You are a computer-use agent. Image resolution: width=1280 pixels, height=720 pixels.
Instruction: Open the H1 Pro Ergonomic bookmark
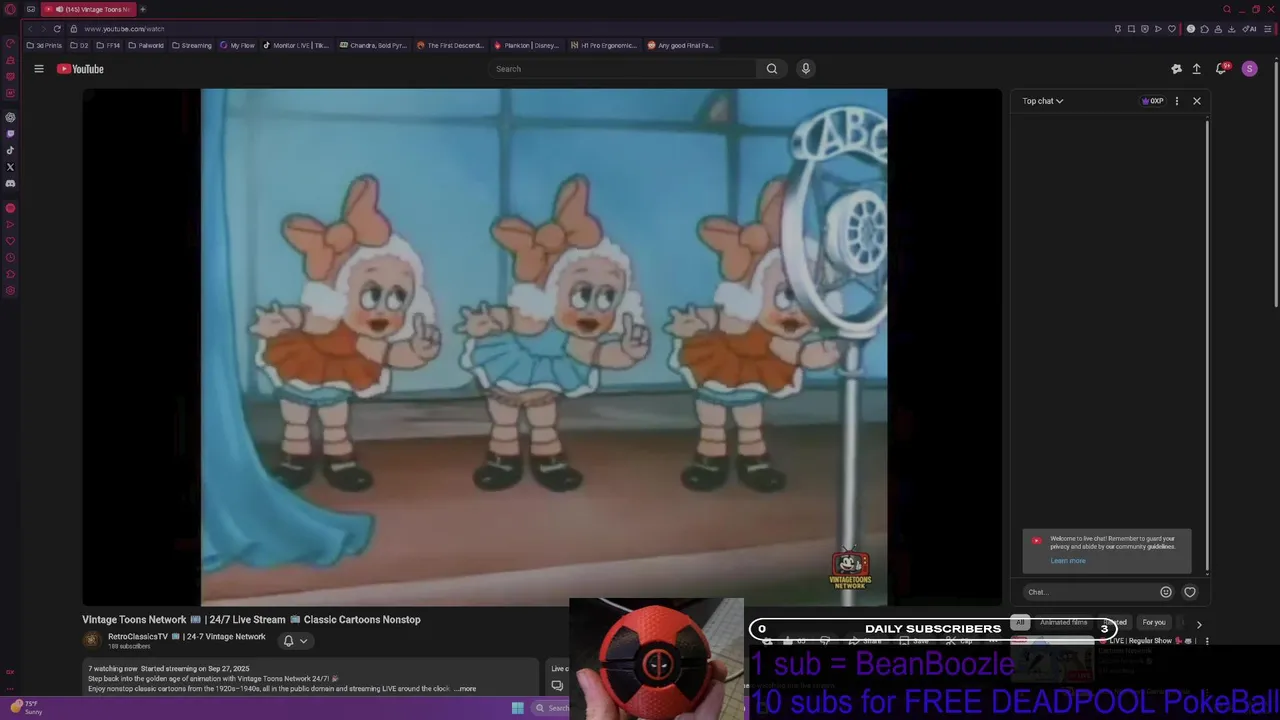click(604, 45)
